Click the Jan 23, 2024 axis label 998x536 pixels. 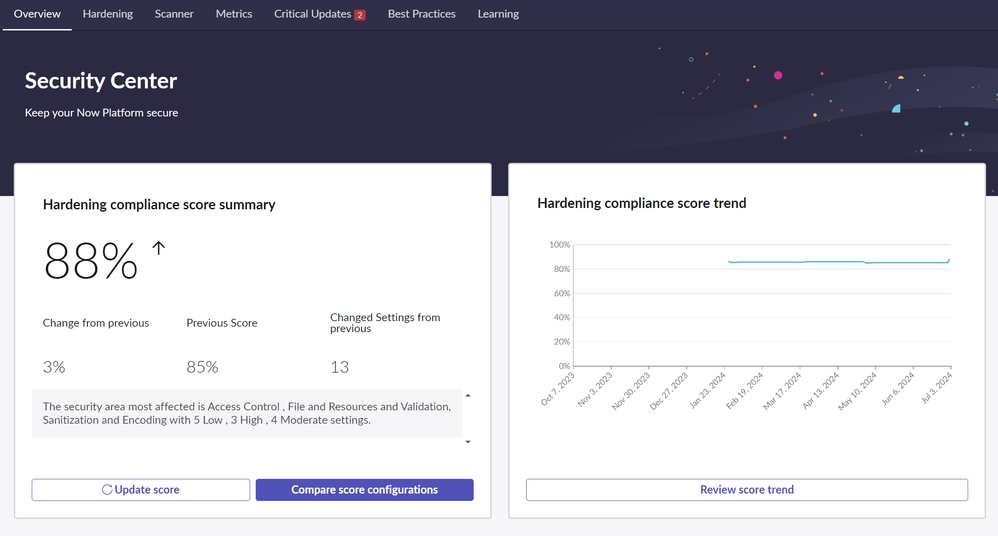click(708, 390)
